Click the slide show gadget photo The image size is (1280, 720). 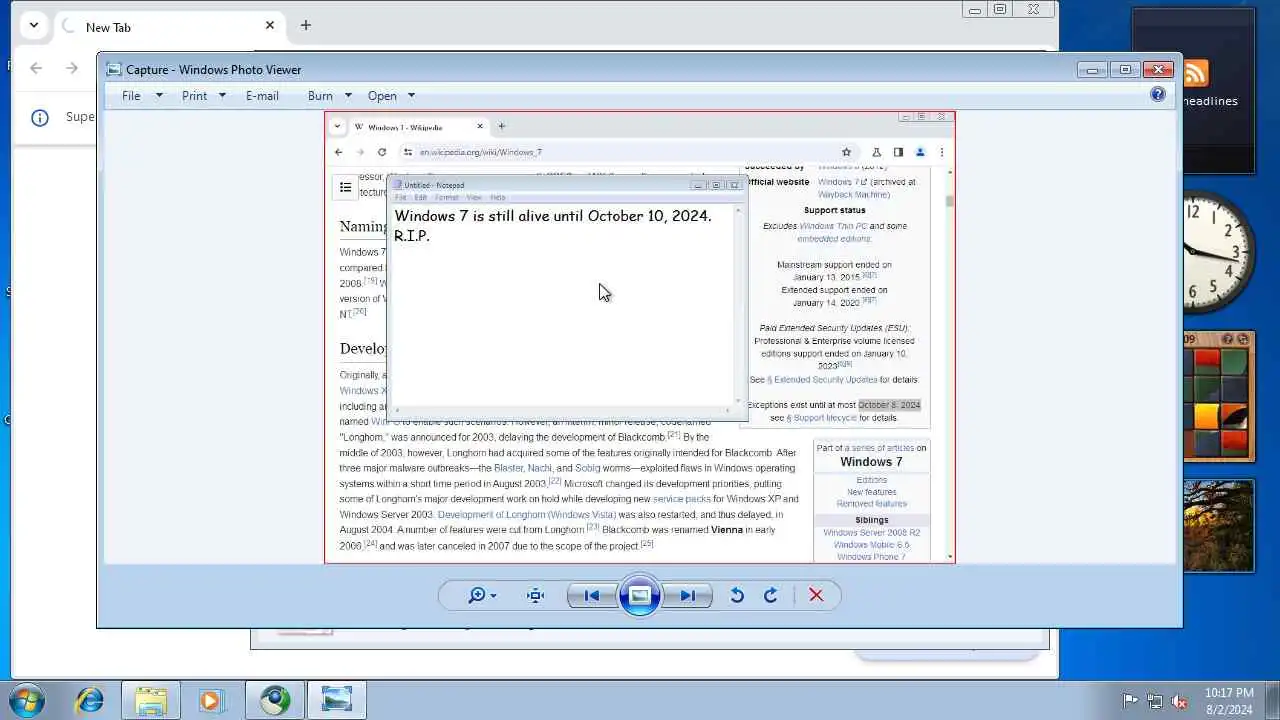(1218, 526)
